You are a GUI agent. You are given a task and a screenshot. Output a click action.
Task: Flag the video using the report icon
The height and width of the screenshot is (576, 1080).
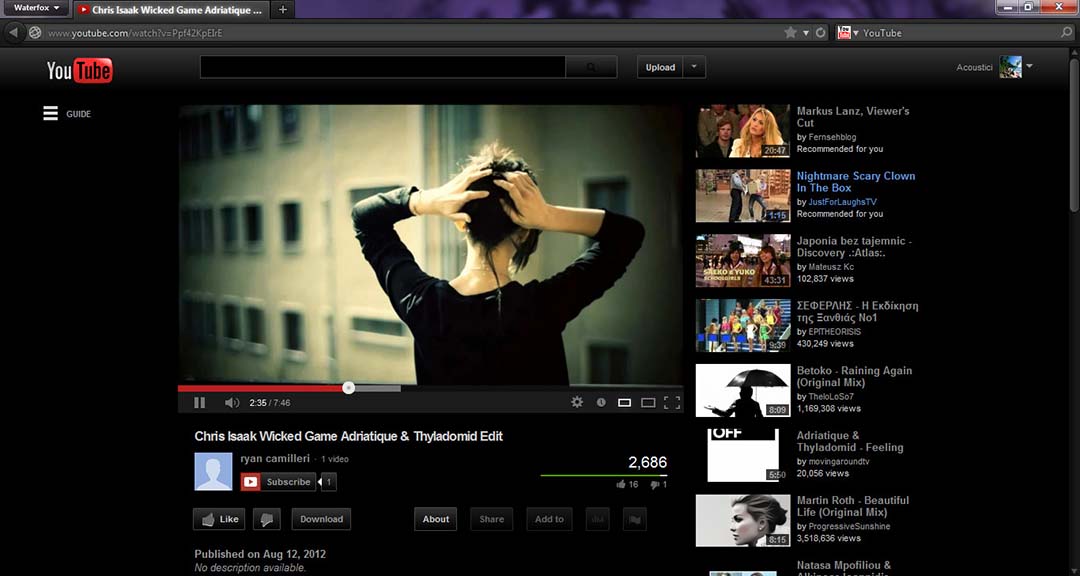pyautogui.click(x=634, y=519)
